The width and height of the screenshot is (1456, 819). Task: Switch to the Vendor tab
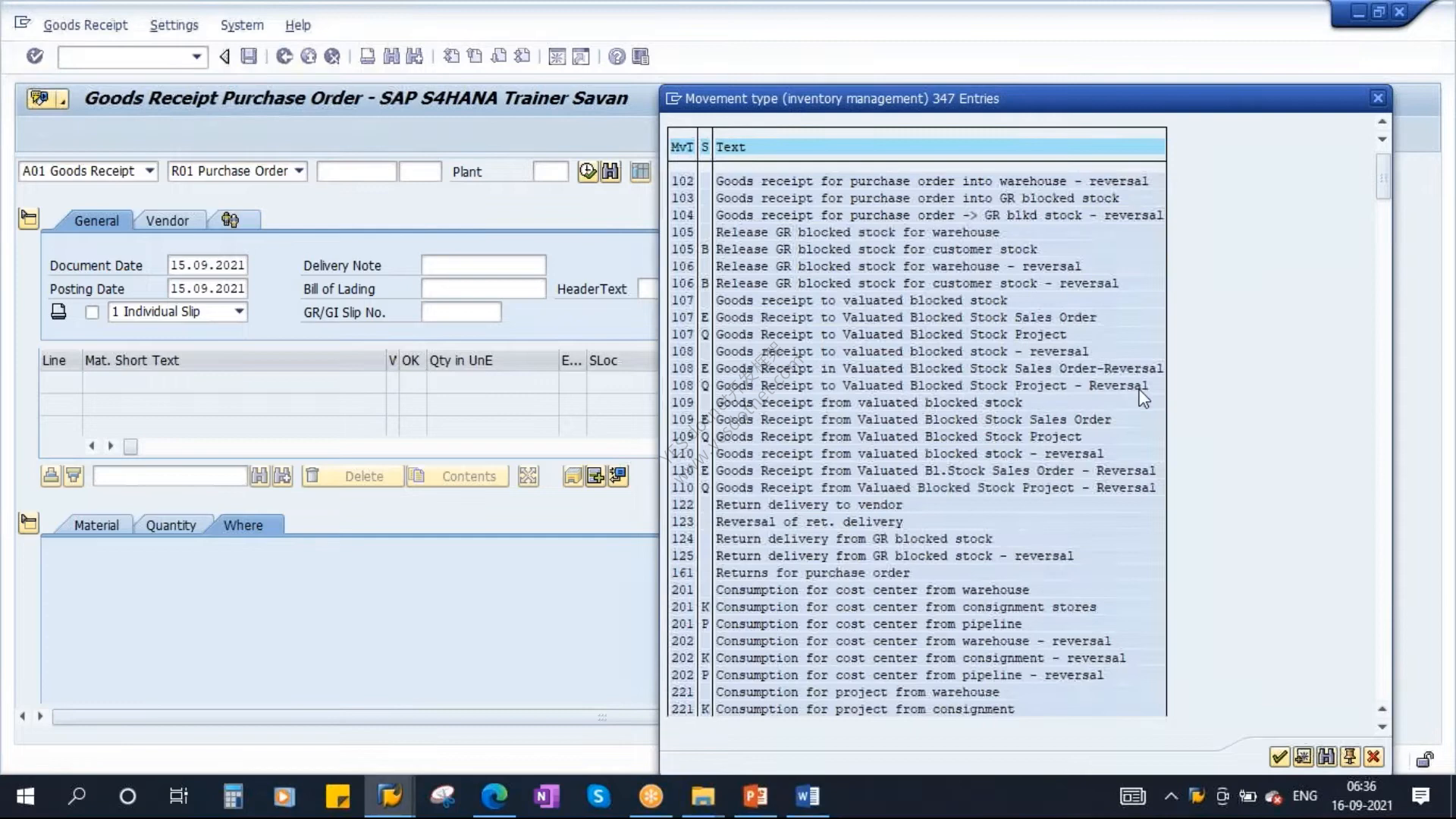(x=167, y=221)
